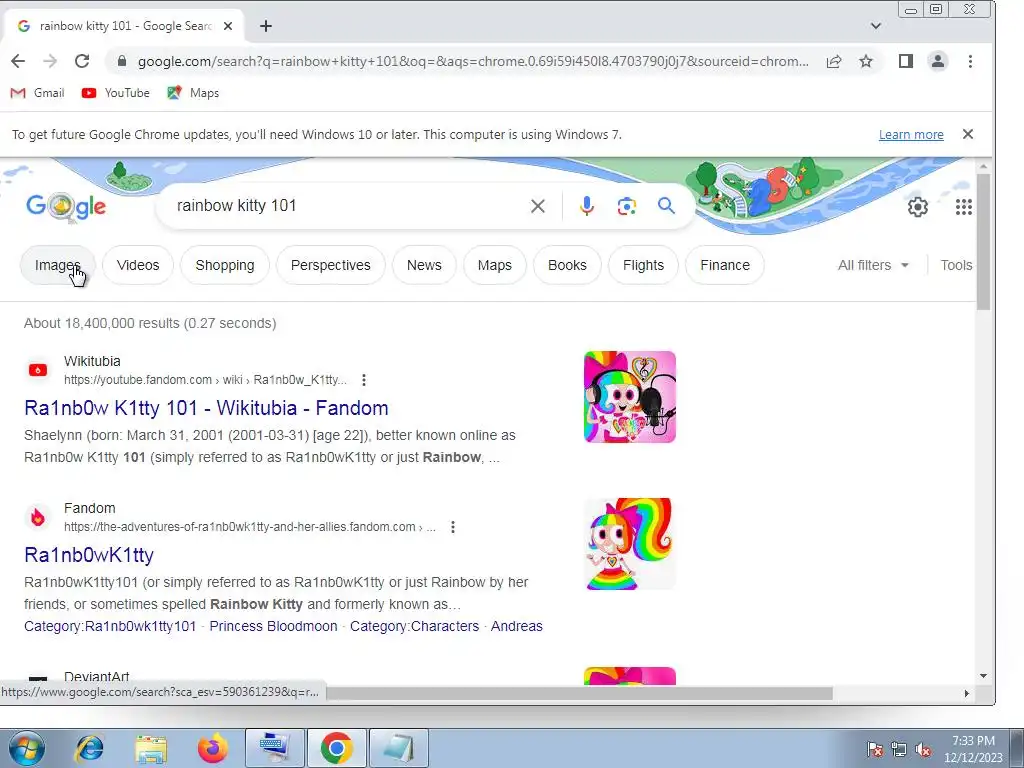This screenshot has height=768, width=1024.
Task: Open the Category:Characters sitelink
Action: point(415,626)
